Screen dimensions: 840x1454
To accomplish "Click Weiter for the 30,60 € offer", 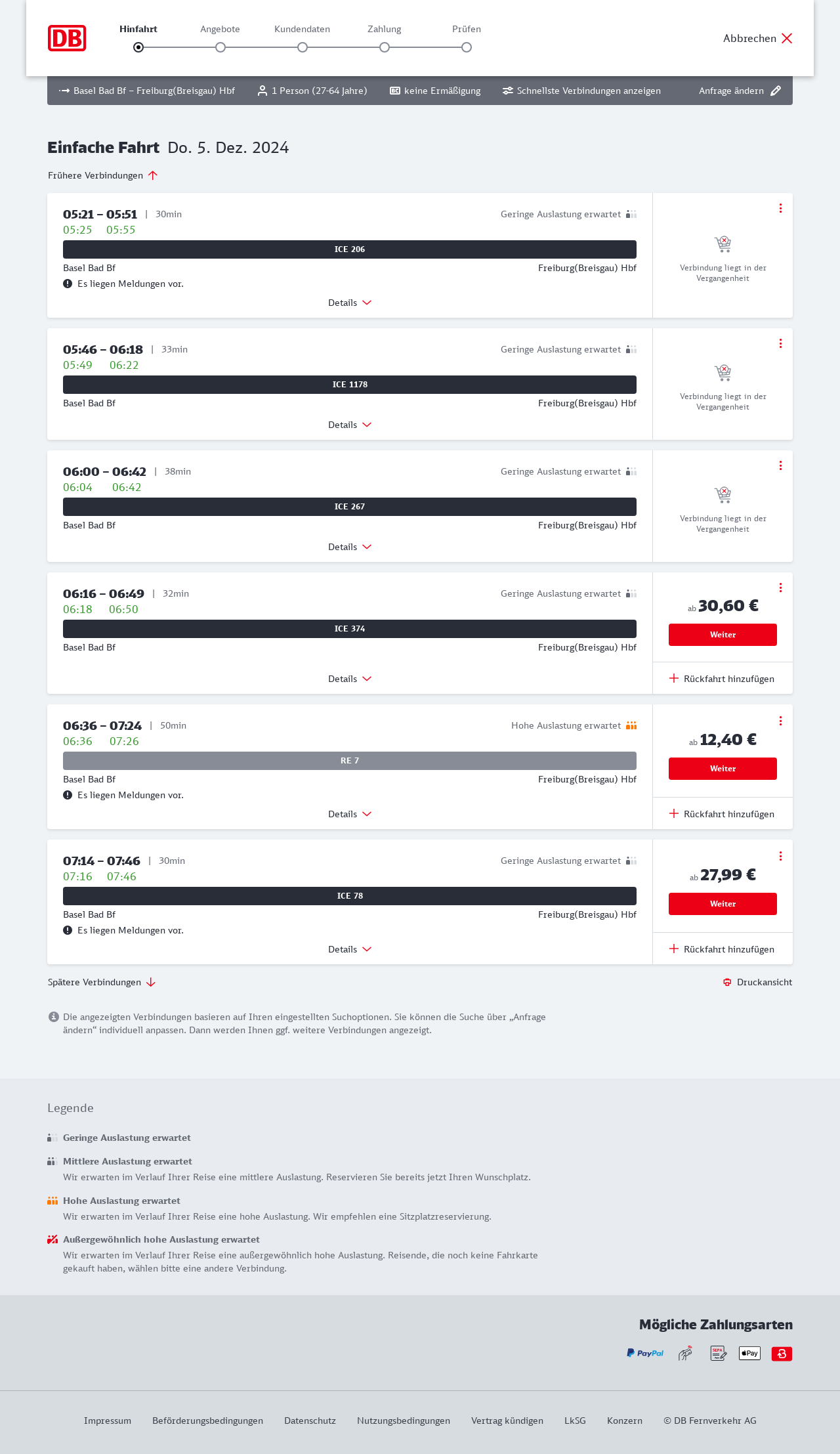I will [x=723, y=635].
